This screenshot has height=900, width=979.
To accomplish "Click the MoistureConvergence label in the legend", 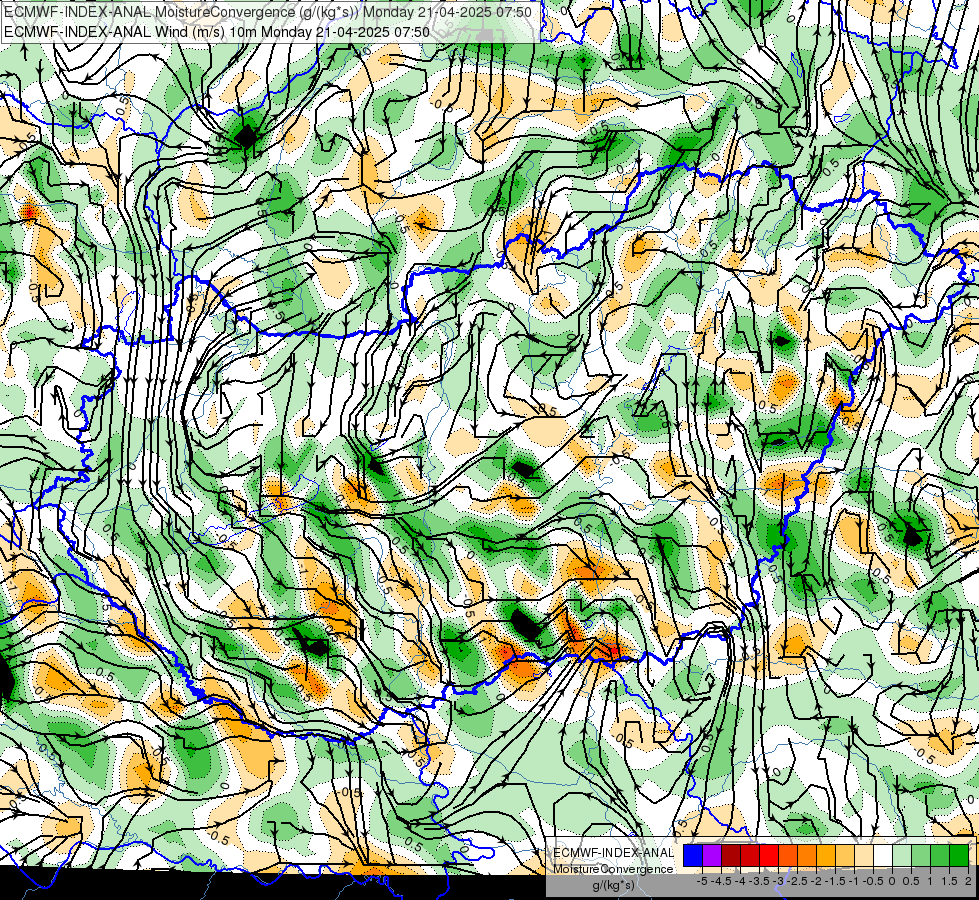I will pos(613,869).
